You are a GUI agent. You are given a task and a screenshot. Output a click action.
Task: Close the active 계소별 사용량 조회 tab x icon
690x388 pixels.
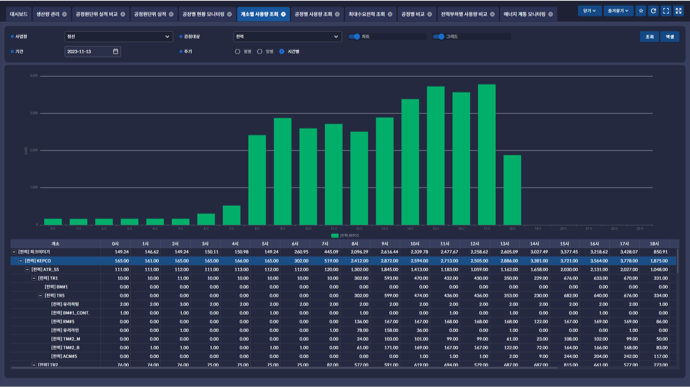[283, 14]
